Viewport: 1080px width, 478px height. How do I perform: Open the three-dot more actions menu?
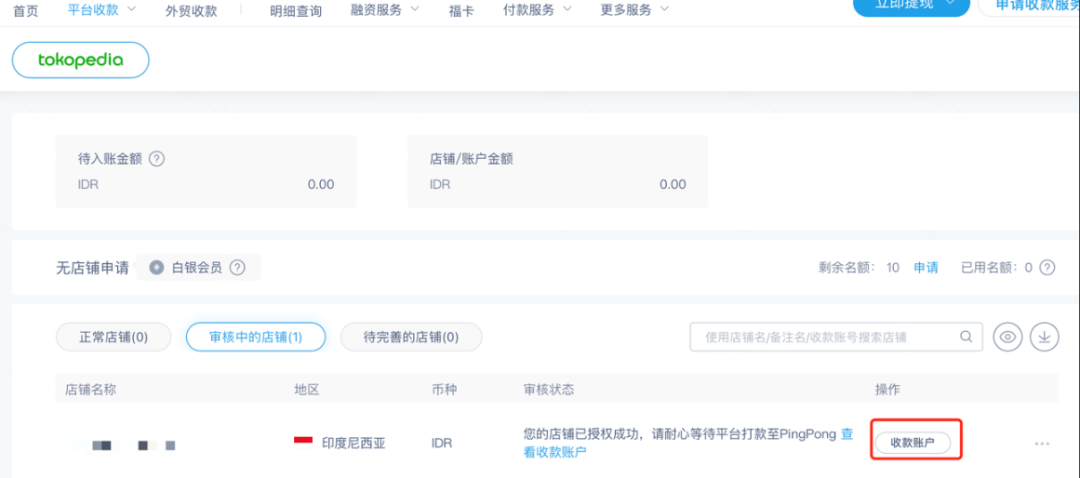(x=1042, y=443)
